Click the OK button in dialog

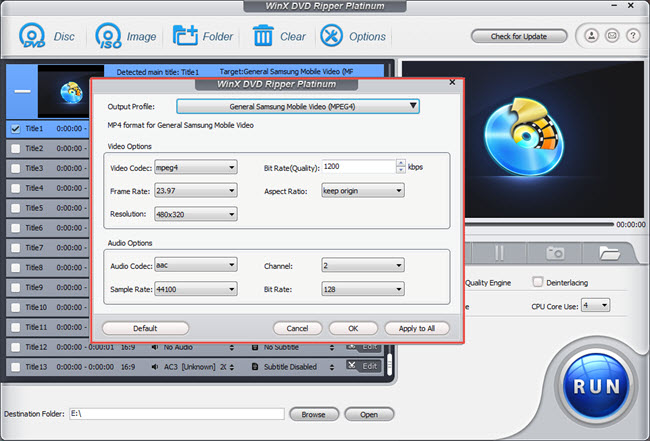click(353, 328)
